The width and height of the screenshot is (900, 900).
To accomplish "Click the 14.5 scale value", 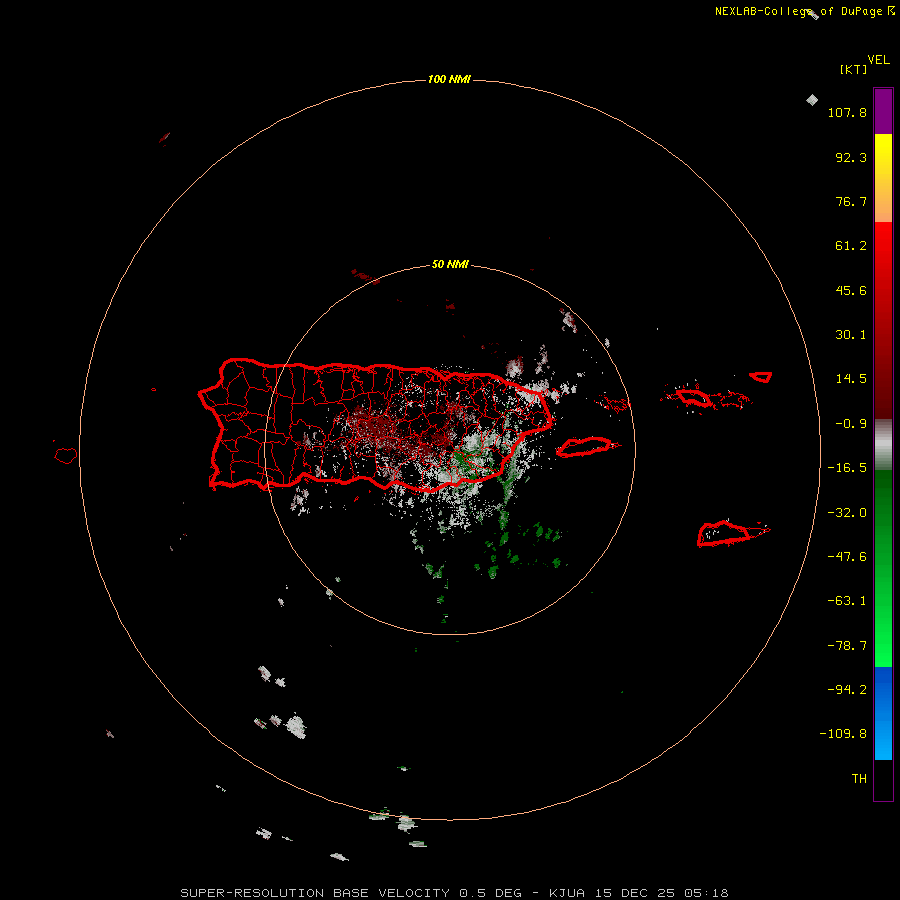I will click(x=851, y=379).
